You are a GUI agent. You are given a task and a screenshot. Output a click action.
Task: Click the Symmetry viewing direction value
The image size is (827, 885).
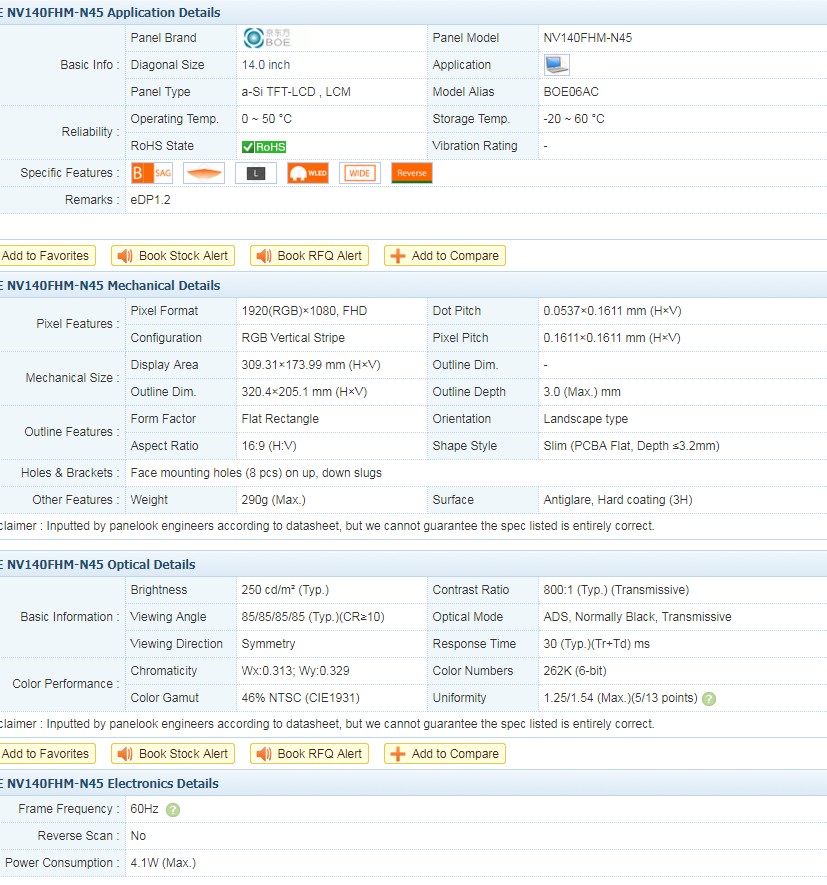(x=268, y=644)
